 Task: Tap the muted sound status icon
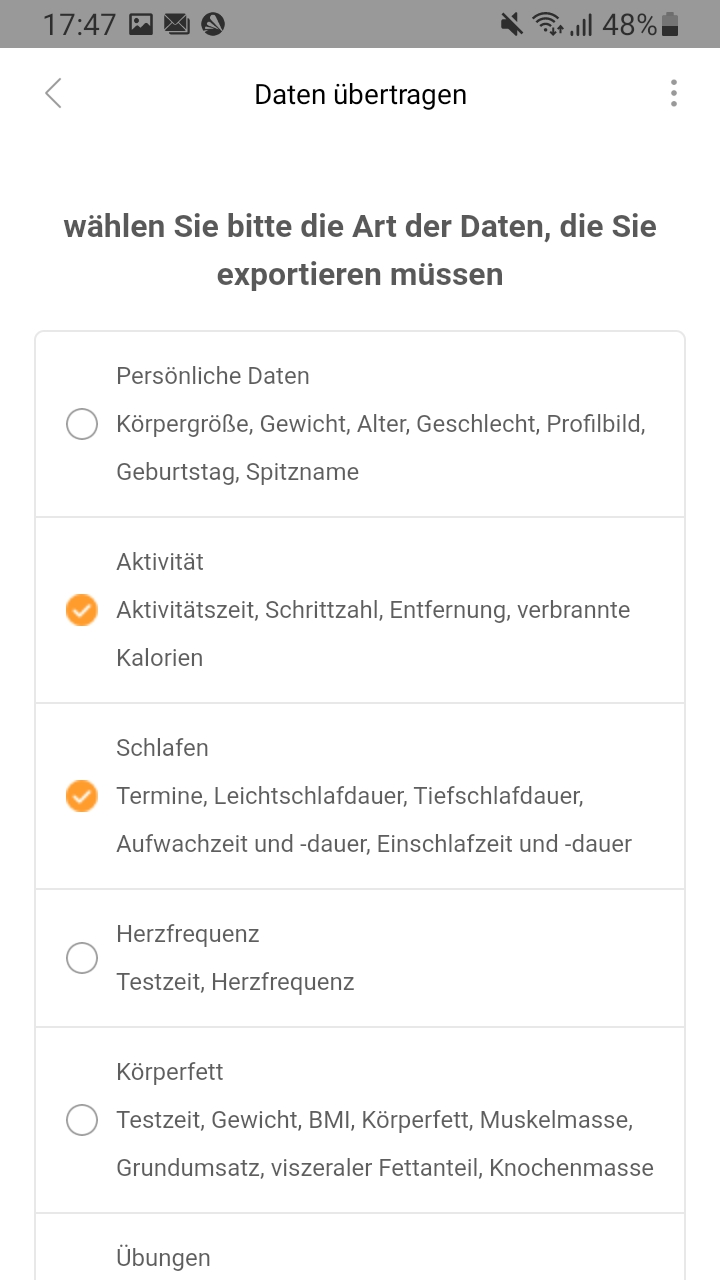coord(512,24)
